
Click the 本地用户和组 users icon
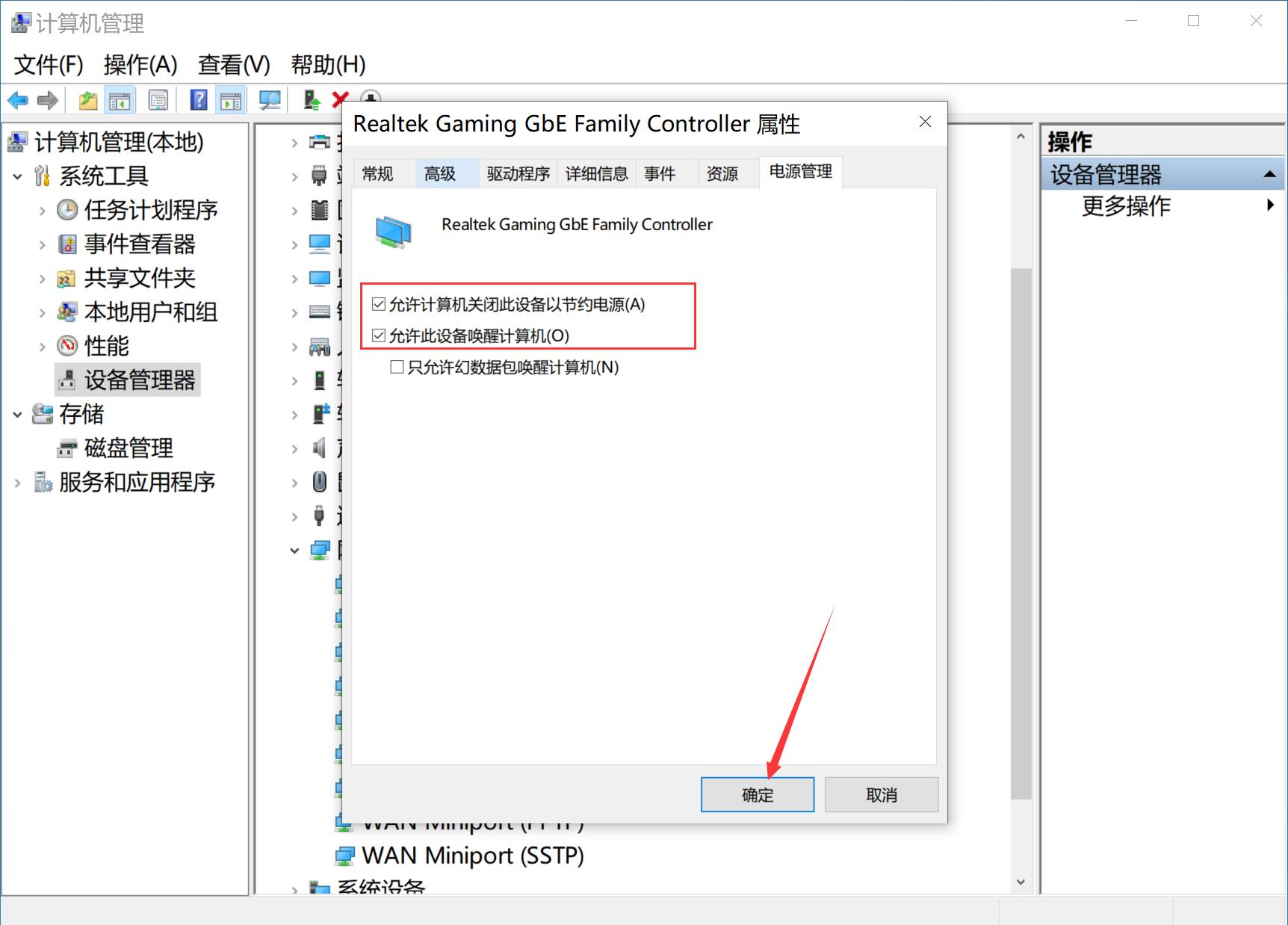(66, 312)
